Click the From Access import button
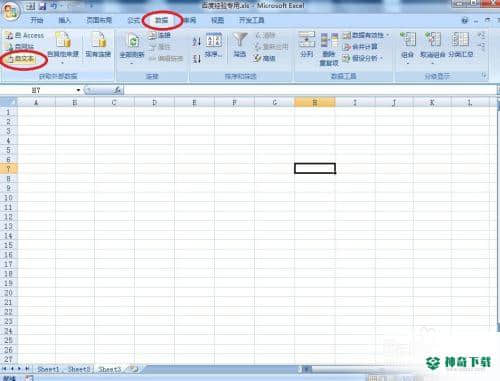Viewport: 500px width, 381px height. 25,35
